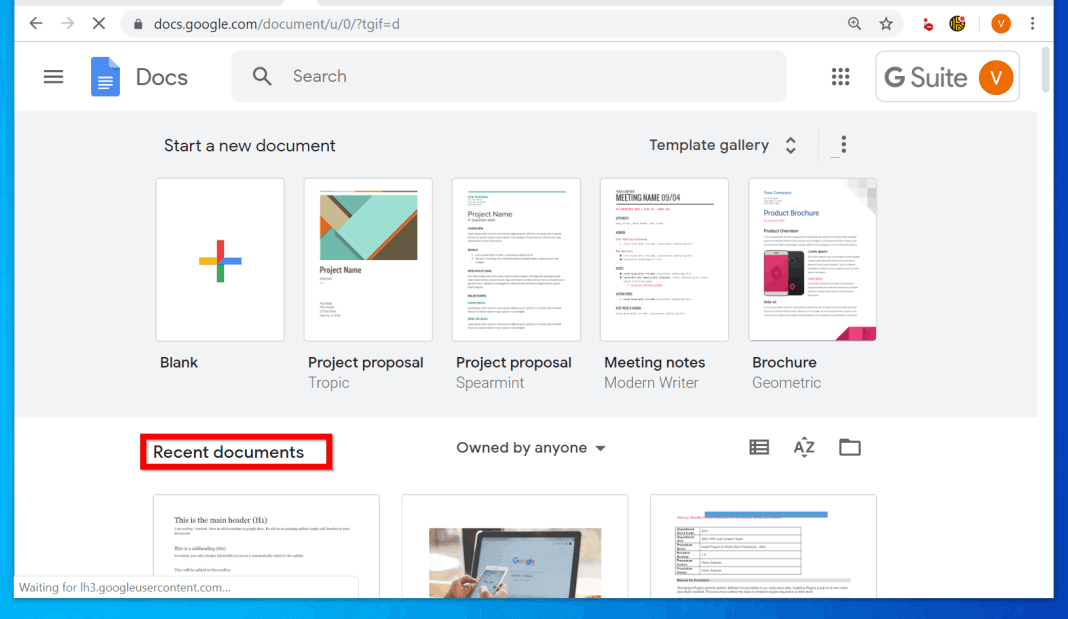The width and height of the screenshot is (1068, 619).
Task: Create a Blank document
Action: point(219,259)
